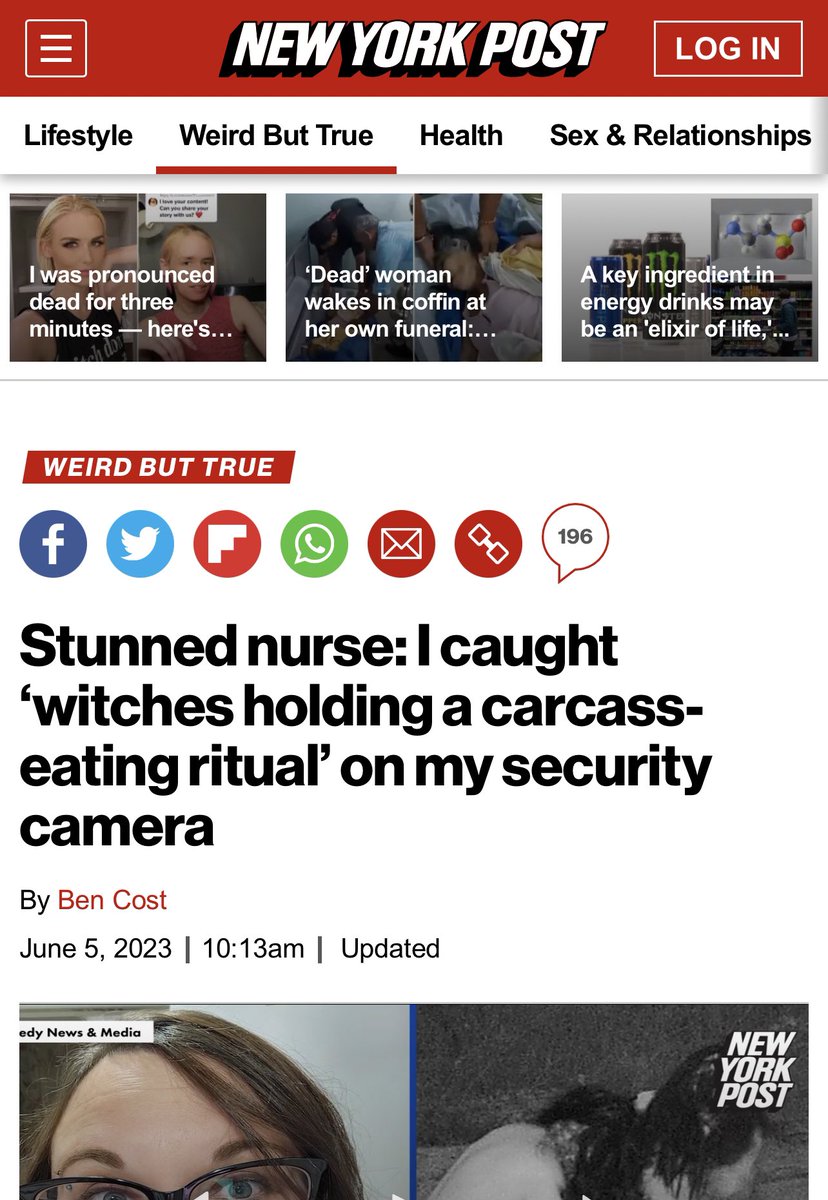Screen dimensions: 828x1200
Task: Share article via WhatsApp icon
Action: pyautogui.click(x=314, y=544)
